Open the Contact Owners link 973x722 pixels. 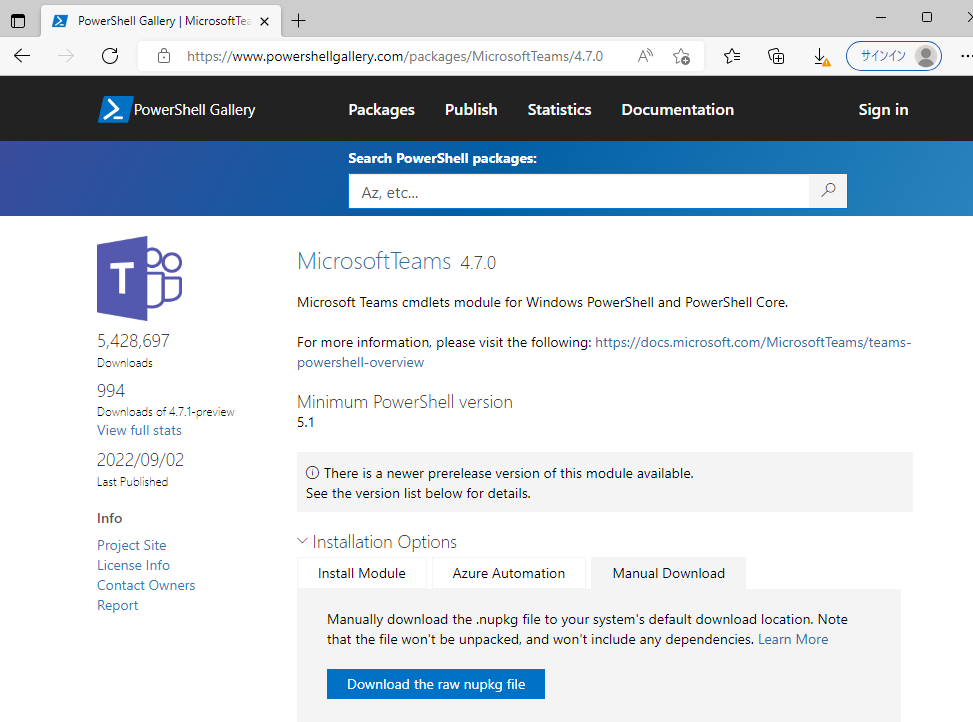146,585
